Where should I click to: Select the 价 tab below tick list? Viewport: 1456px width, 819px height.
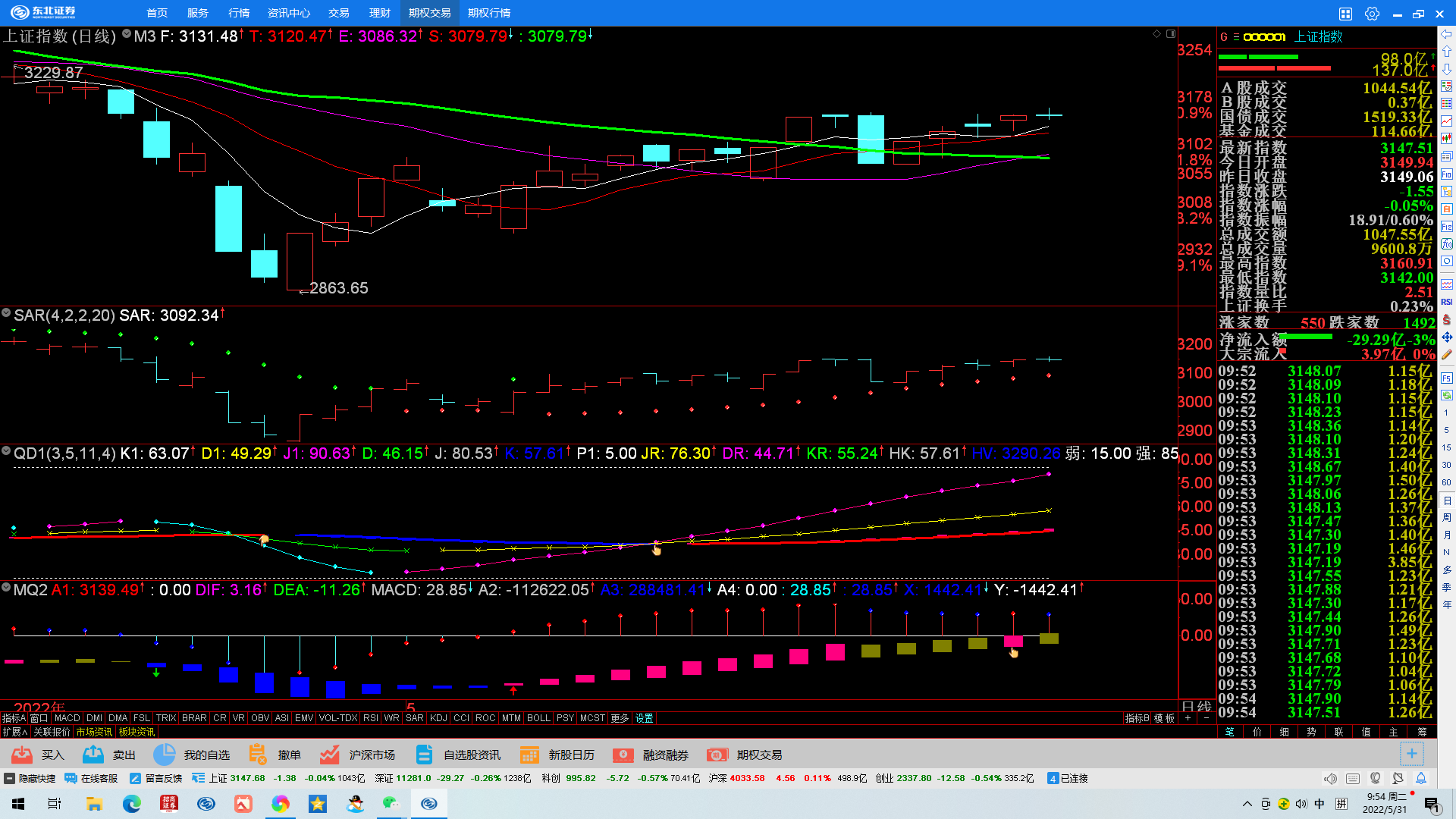click(x=1257, y=732)
